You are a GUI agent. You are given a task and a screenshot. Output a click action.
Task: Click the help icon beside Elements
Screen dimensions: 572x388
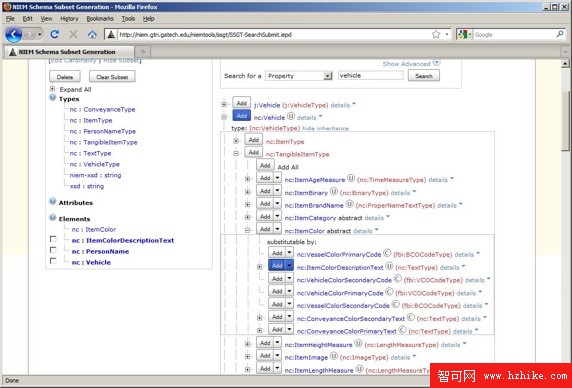[x=53, y=218]
